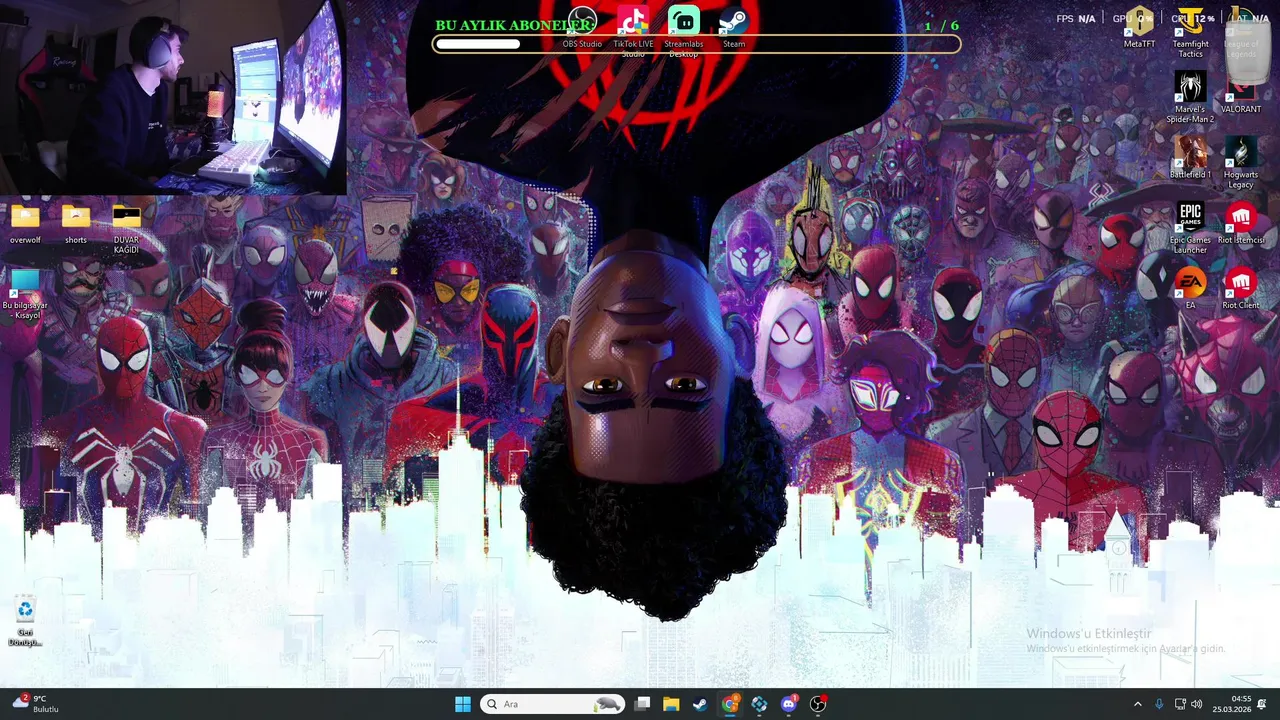The width and height of the screenshot is (1280, 720).
Task: Launch the TikTok LIVE Studio shortcut
Action: click(633, 32)
